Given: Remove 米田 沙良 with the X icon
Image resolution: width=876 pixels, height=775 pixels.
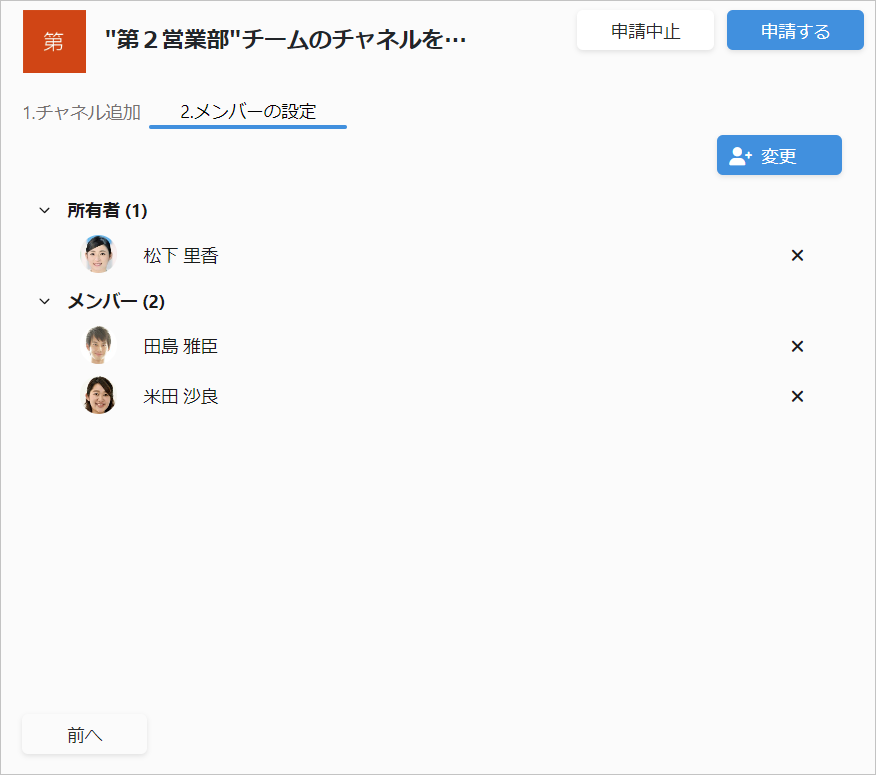Looking at the screenshot, I should click(797, 396).
